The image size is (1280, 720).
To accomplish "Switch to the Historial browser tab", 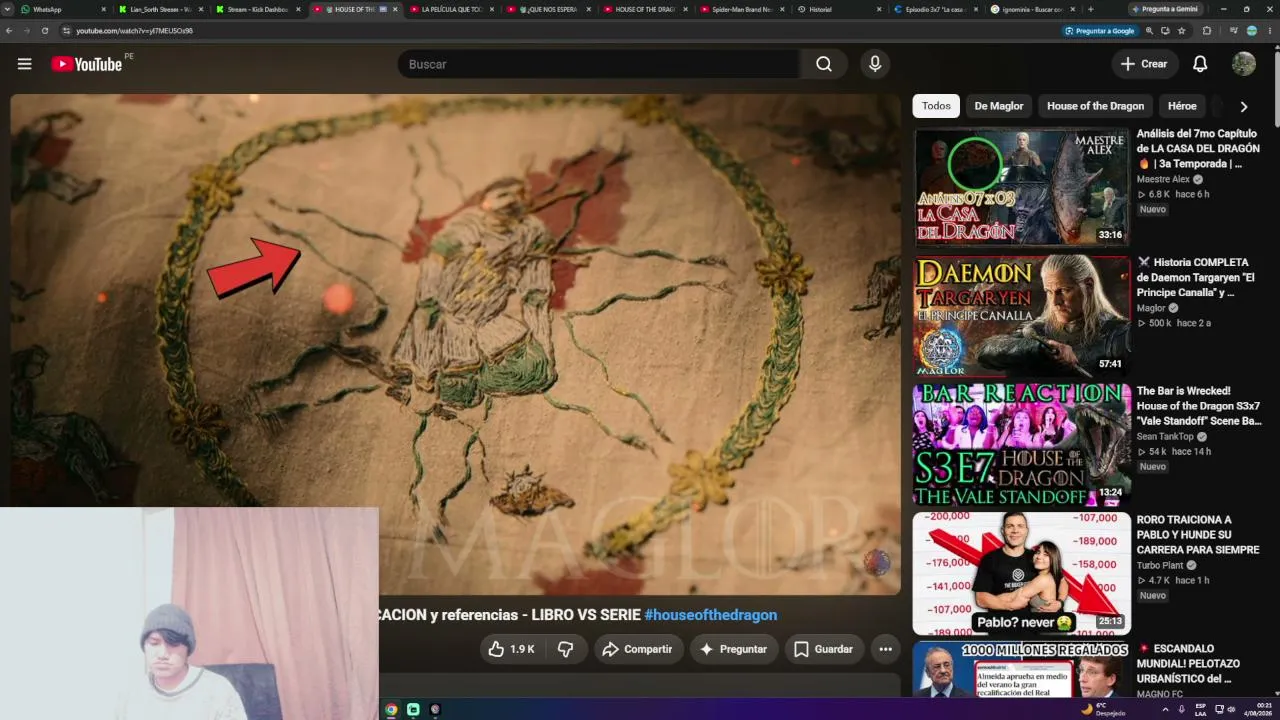I will 839,9.
